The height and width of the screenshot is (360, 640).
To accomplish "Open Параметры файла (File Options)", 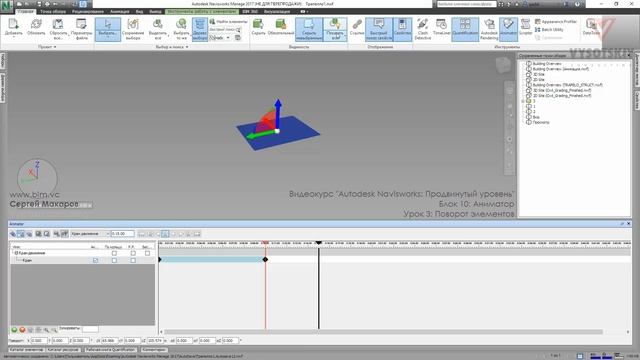I will (81, 29).
